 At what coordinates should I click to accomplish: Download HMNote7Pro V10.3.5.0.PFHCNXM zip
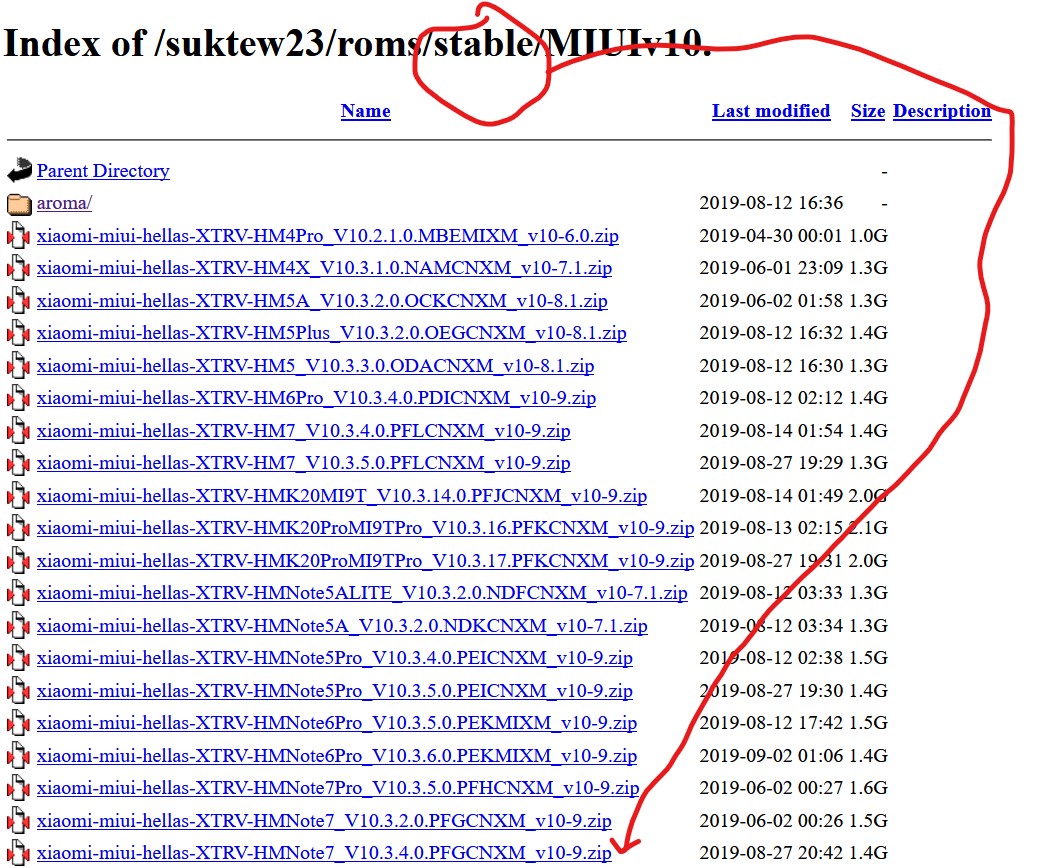338,788
